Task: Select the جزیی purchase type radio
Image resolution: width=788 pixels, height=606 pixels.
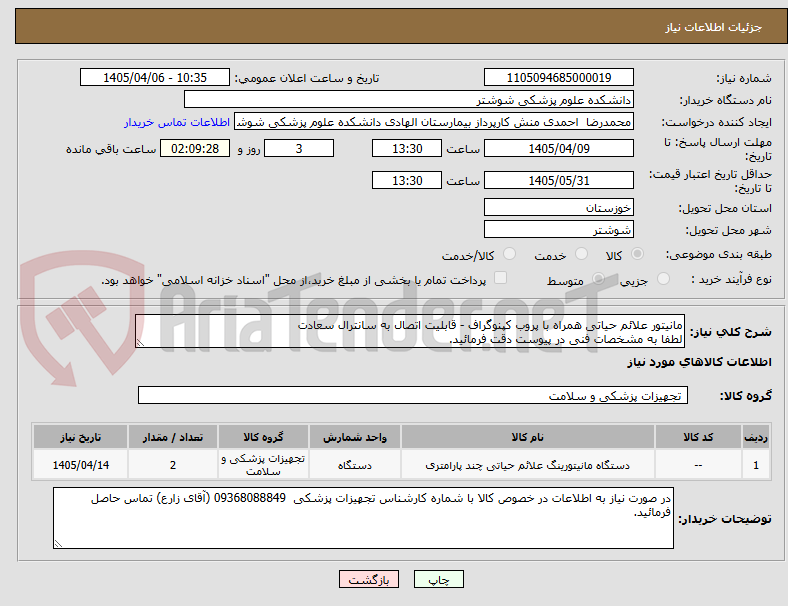Action: [x=663, y=278]
